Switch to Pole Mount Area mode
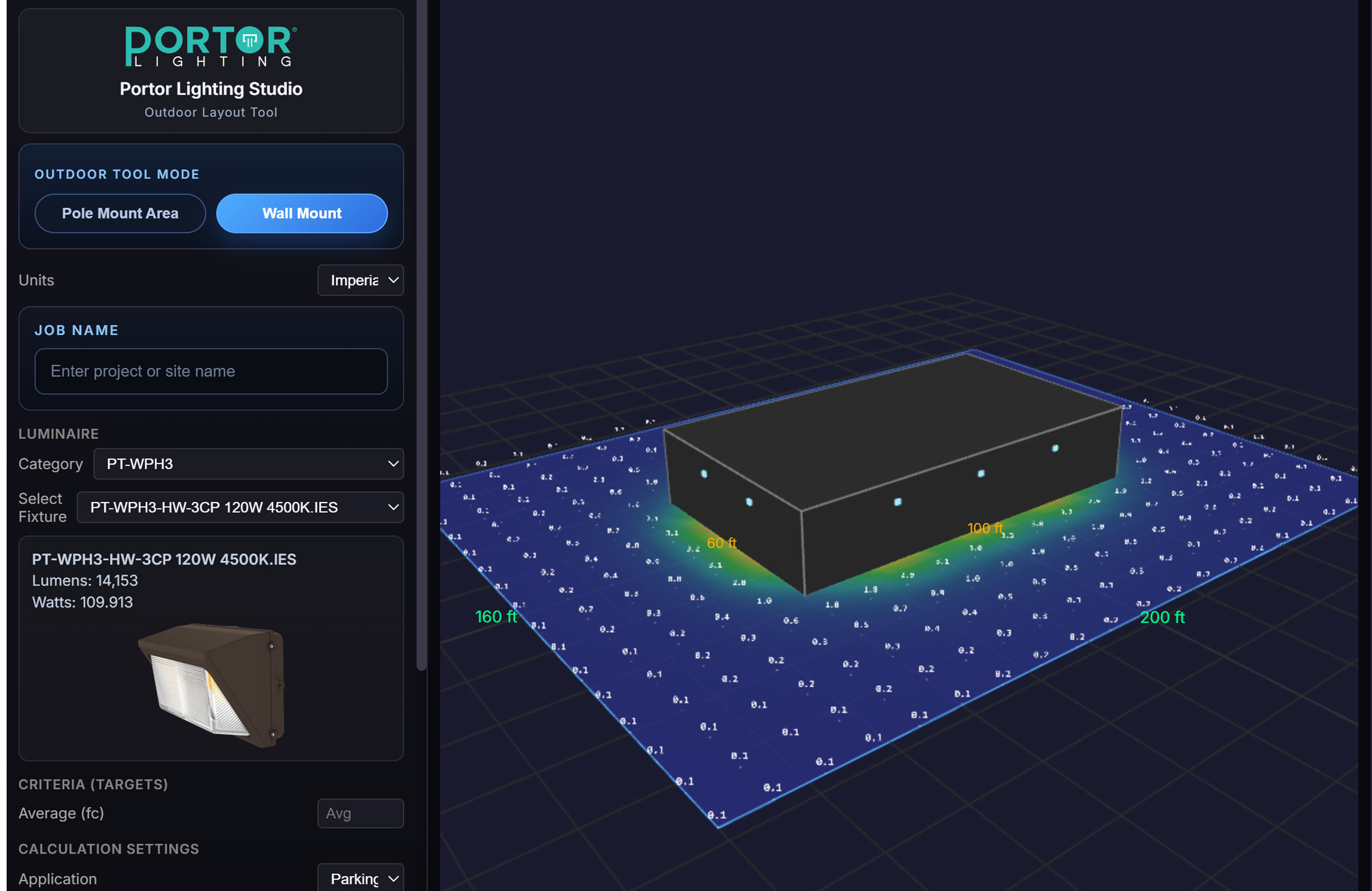This screenshot has height=891, width=1372. pyautogui.click(x=120, y=214)
